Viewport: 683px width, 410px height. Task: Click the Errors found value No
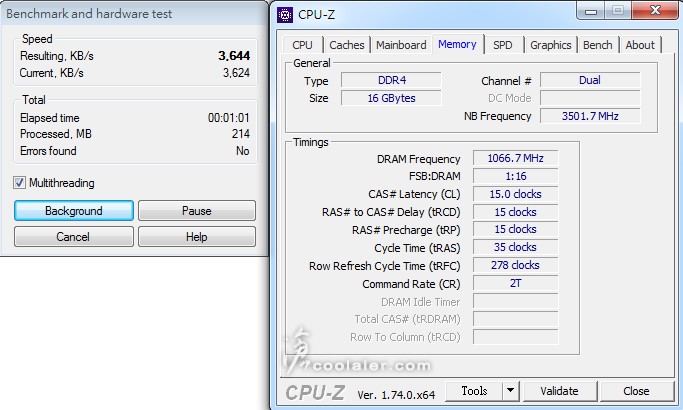243,151
